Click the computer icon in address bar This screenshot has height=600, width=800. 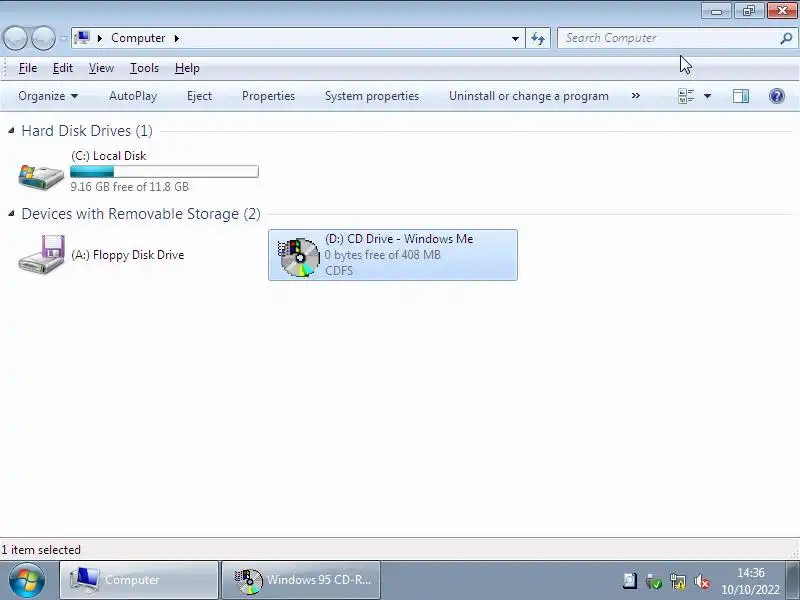click(82, 38)
